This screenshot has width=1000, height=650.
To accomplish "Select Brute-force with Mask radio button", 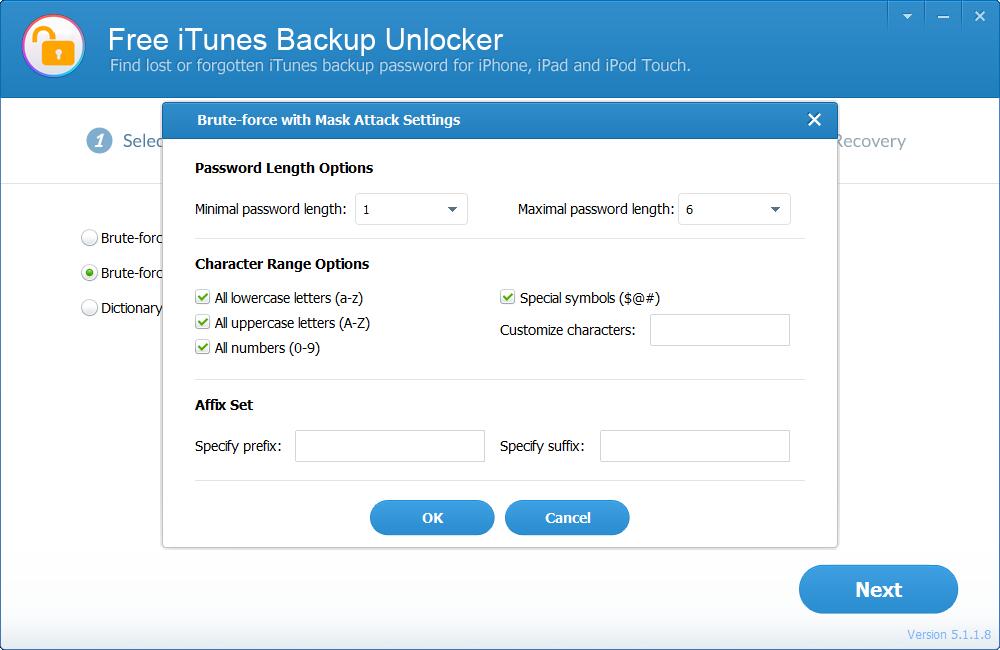I will tap(89, 273).
